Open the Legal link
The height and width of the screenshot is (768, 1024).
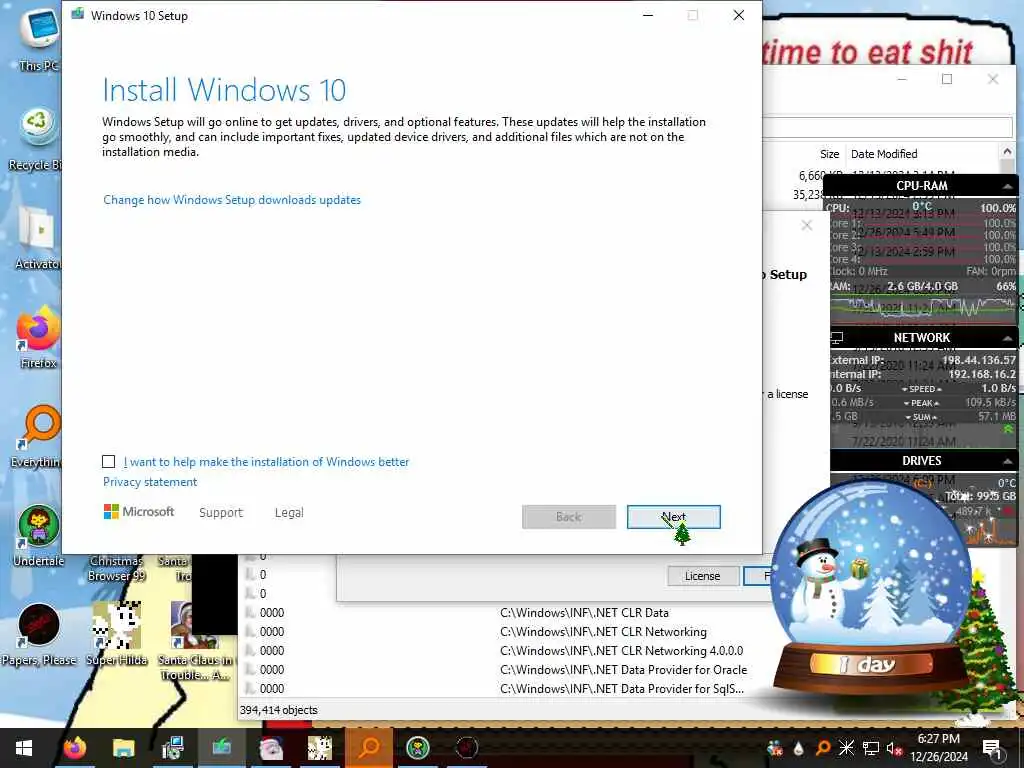click(289, 513)
